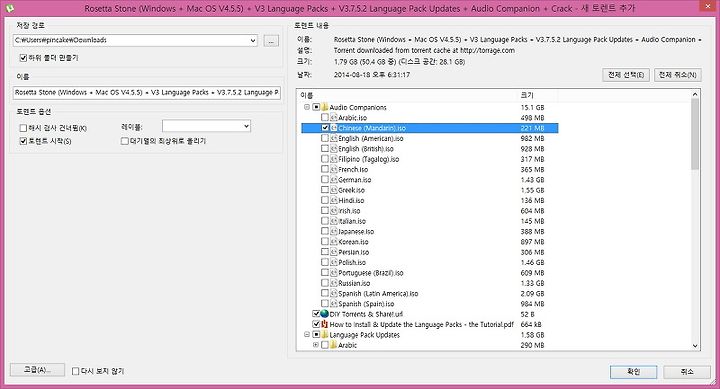Click the 확인 OK button

633,372
